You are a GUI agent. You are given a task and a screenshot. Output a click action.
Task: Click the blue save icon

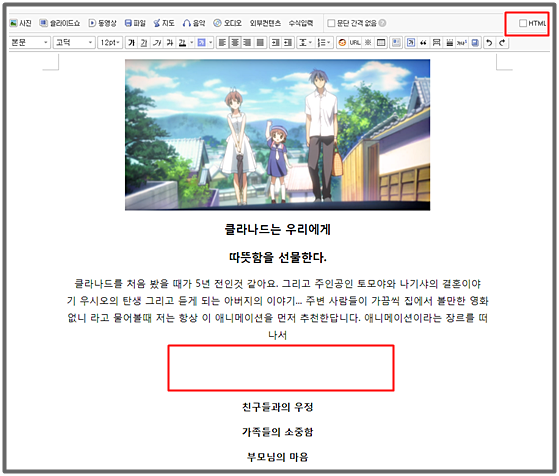(x=475, y=43)
